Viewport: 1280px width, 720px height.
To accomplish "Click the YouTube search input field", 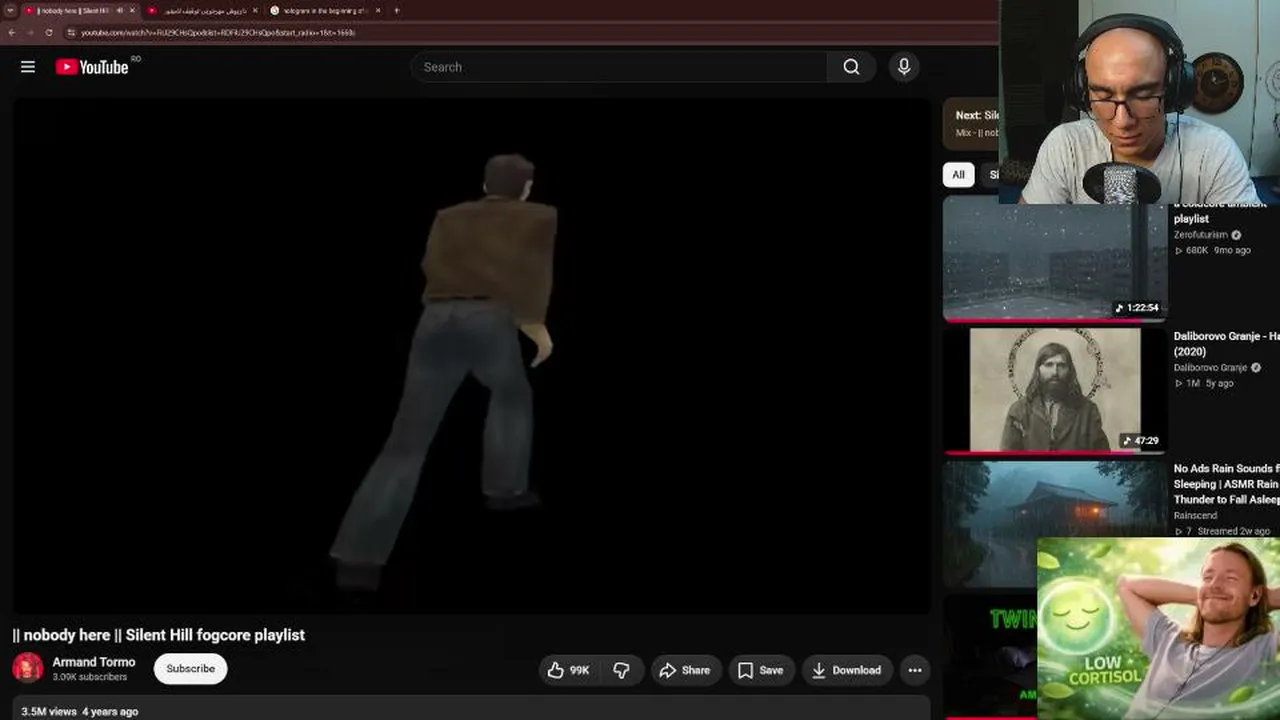I will (619, 67).
